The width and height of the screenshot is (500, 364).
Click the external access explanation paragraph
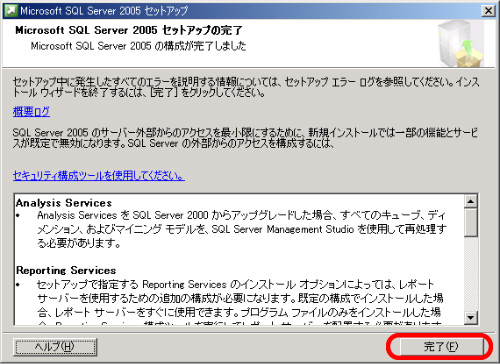(245, 138)
